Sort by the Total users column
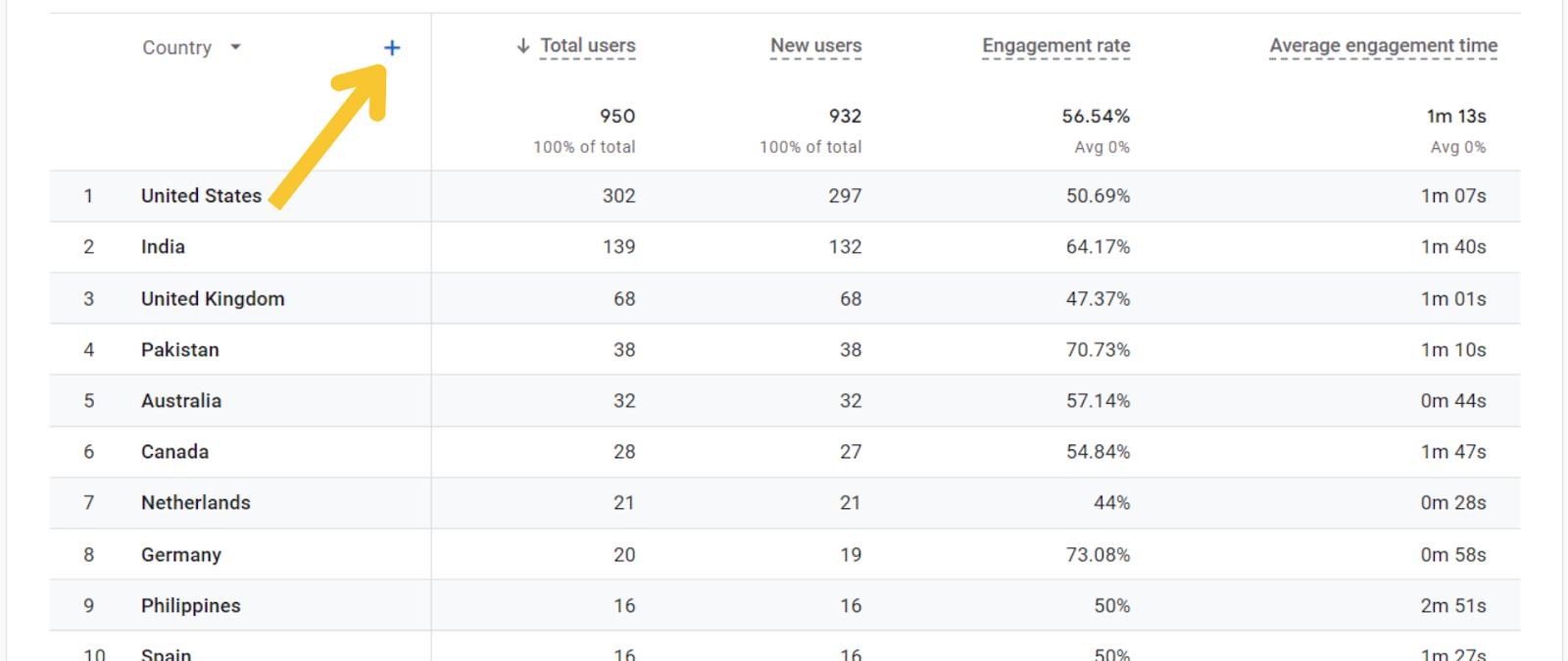The height and width of the screenshot is (661, 1568). click(x=587, y=45)
